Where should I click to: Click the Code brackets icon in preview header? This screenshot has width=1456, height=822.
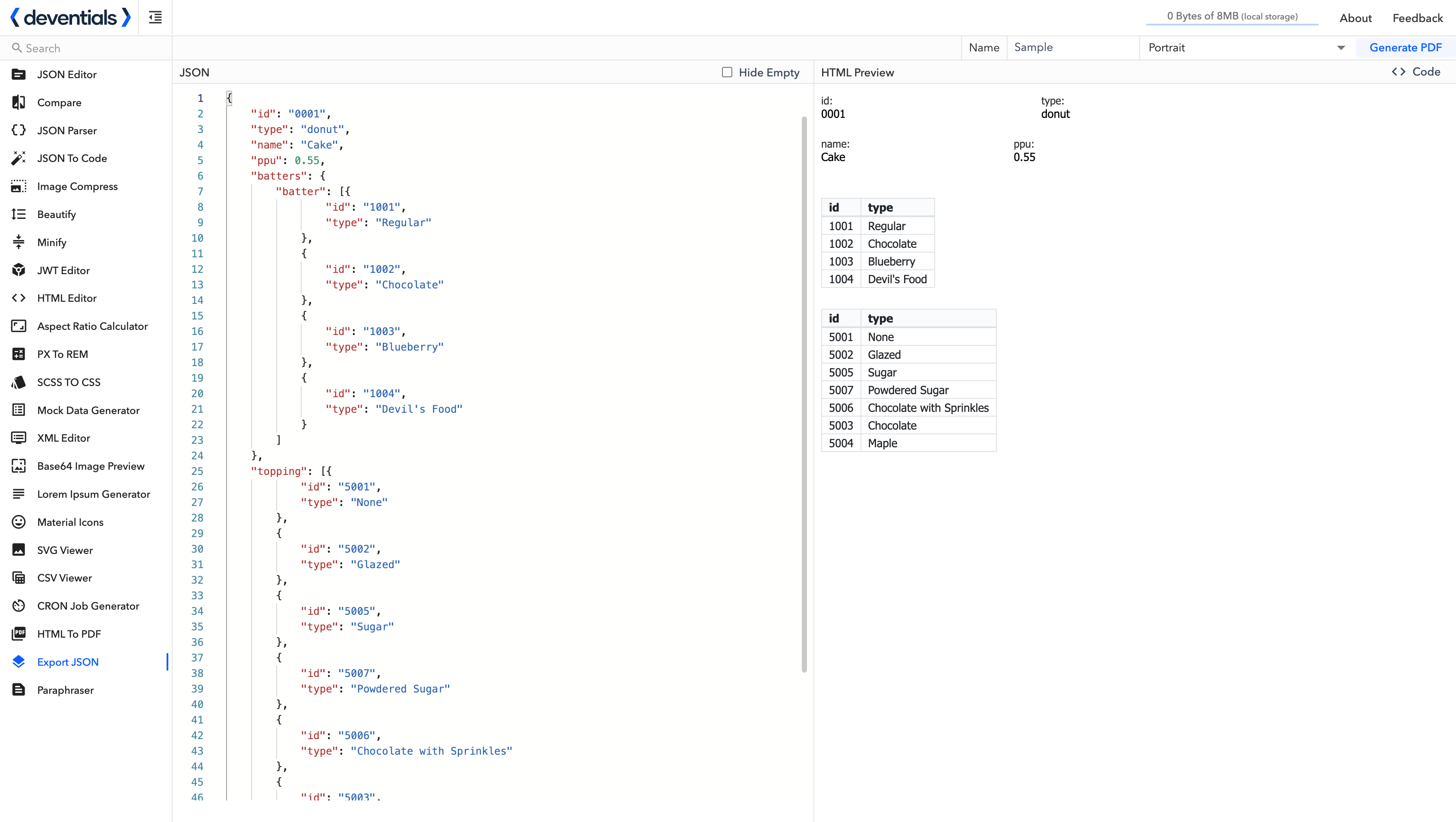coord(1398,72)
